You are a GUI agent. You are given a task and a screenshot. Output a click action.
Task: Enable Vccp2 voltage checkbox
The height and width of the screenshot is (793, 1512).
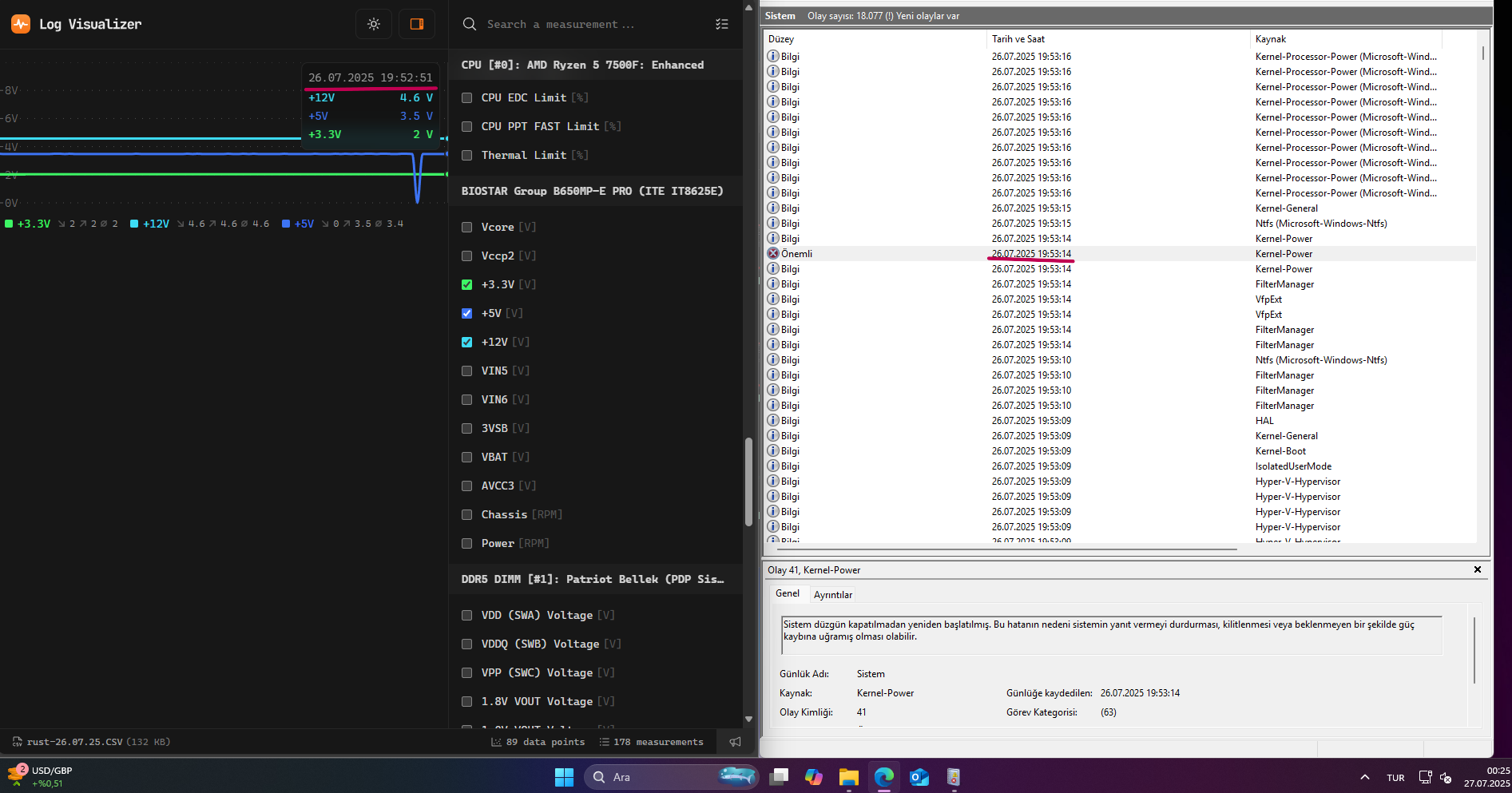click(x=467, y=256)
